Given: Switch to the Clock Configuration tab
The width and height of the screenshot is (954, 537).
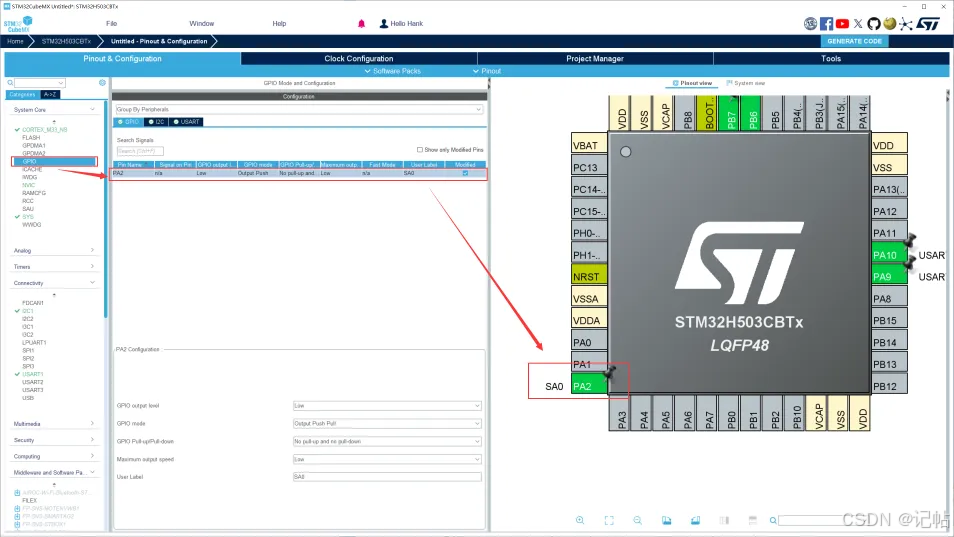Looking at the screenshot, I should point(358,58).
